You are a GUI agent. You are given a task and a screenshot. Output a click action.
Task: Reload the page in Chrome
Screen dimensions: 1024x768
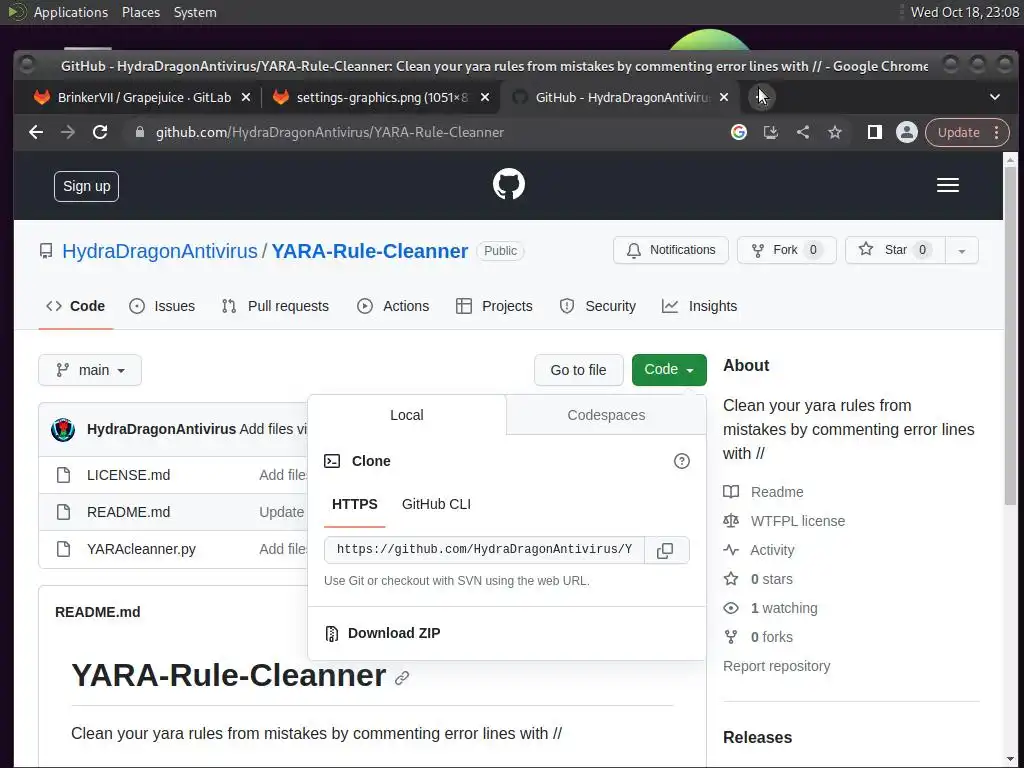point(100,132)
